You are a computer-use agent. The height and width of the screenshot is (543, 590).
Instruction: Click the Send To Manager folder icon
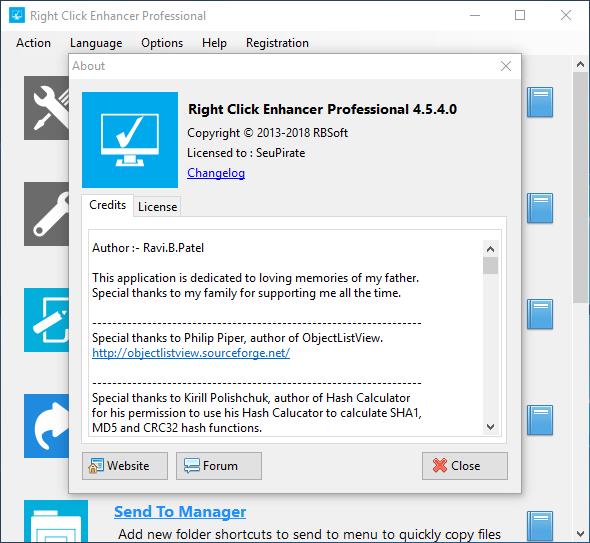(x=56, y=521)
